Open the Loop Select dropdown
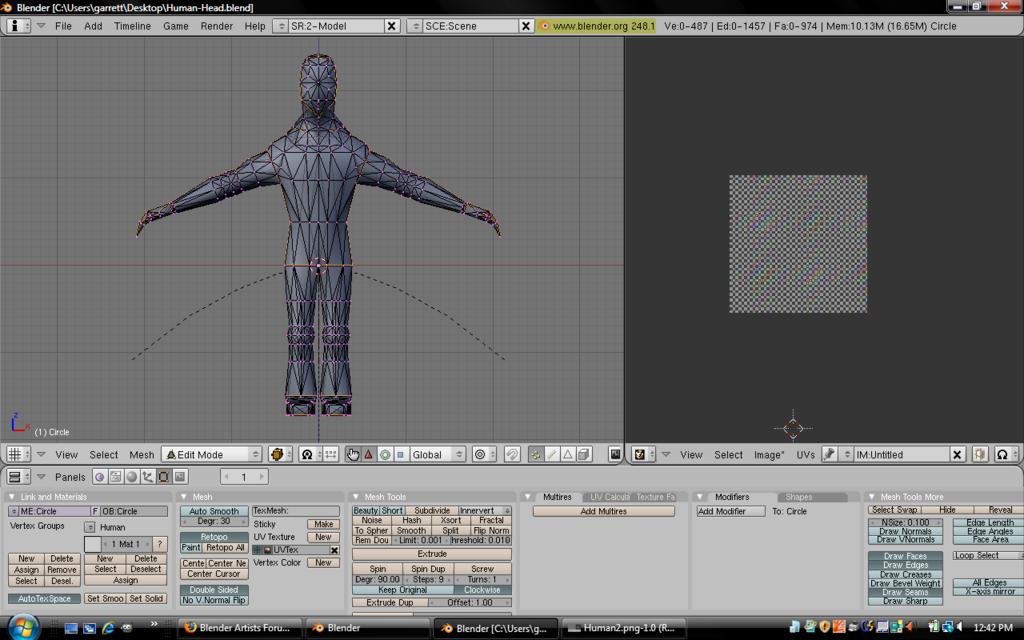The image size is (1024, 640). tap(988, 556)
